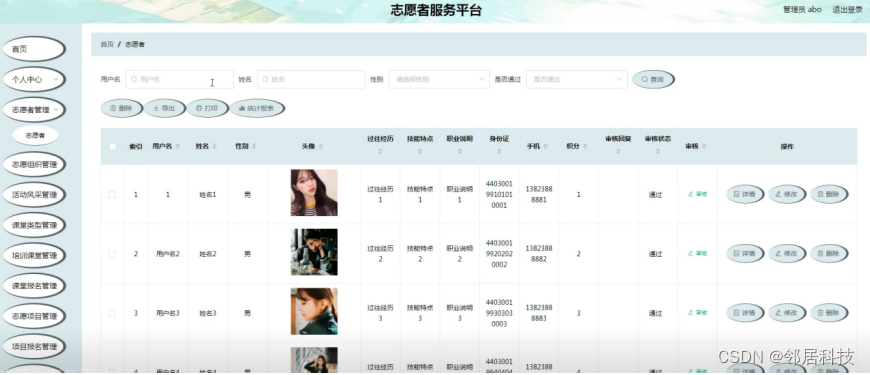
Task: Open the 性别 gender dropdown
Action: (x=439, y=79)
